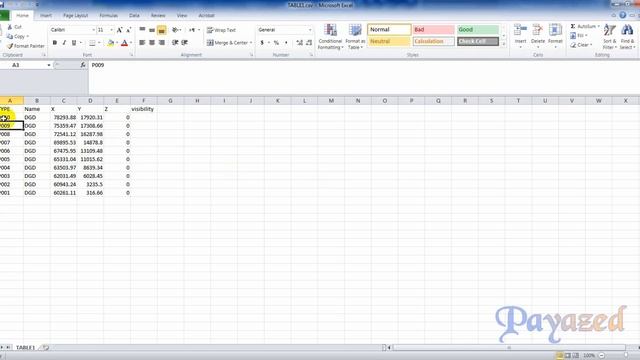Open the Clear dropdown in Editing group
Viewport: 640px width, 360px height.
(581, 45)
